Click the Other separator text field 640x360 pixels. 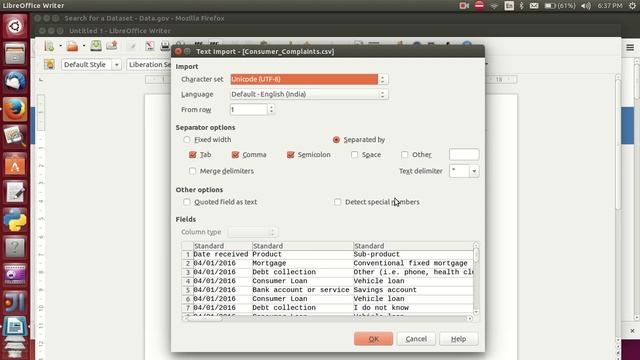pyautogui.click(x=464, y=155)
